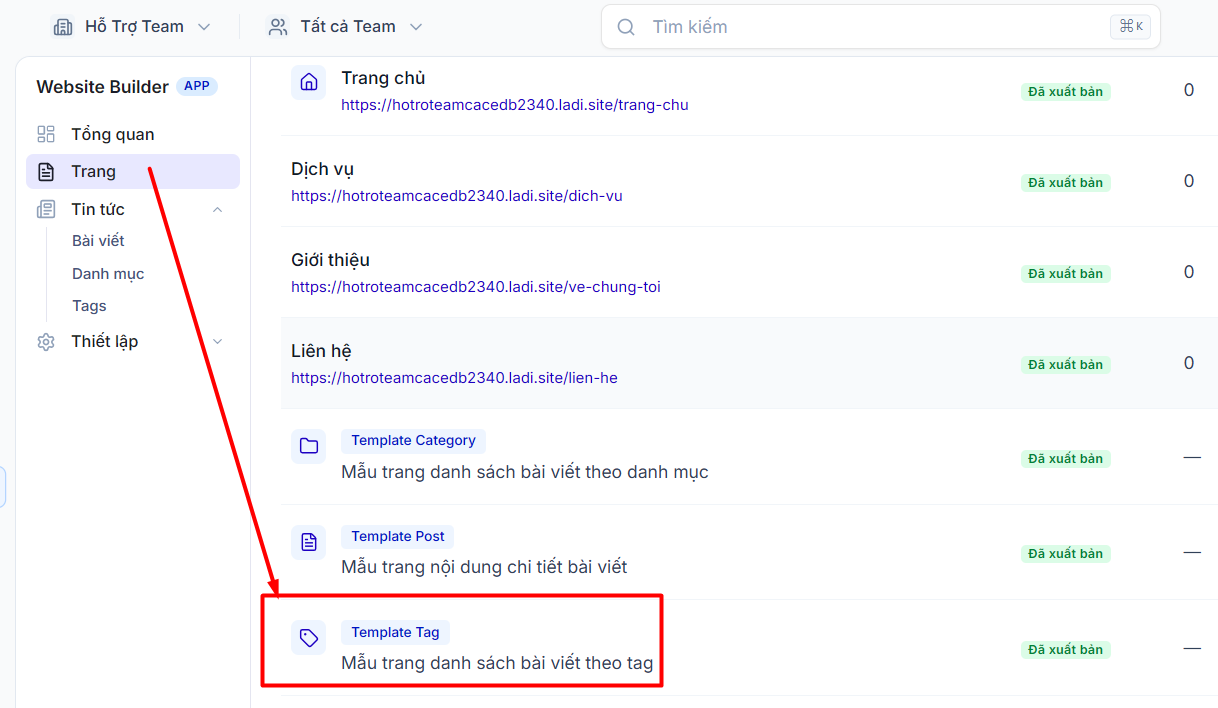Click the home icon beside Trang chủ
Image resolution: width=1218 pixels, height=708 pixels.
[309, 82]
